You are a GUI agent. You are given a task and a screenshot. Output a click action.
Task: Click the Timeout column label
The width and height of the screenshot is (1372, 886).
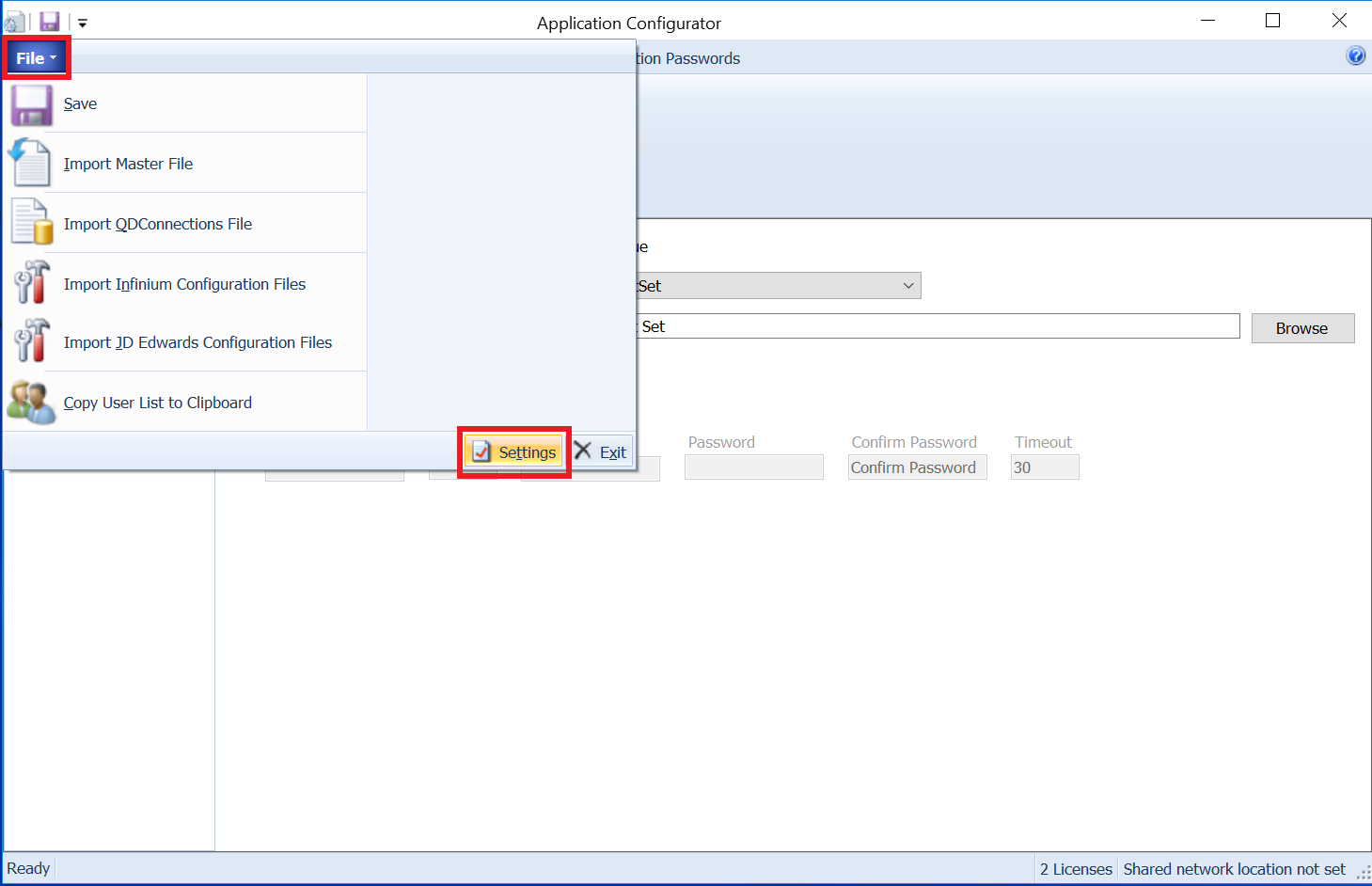click(1043, 442)
